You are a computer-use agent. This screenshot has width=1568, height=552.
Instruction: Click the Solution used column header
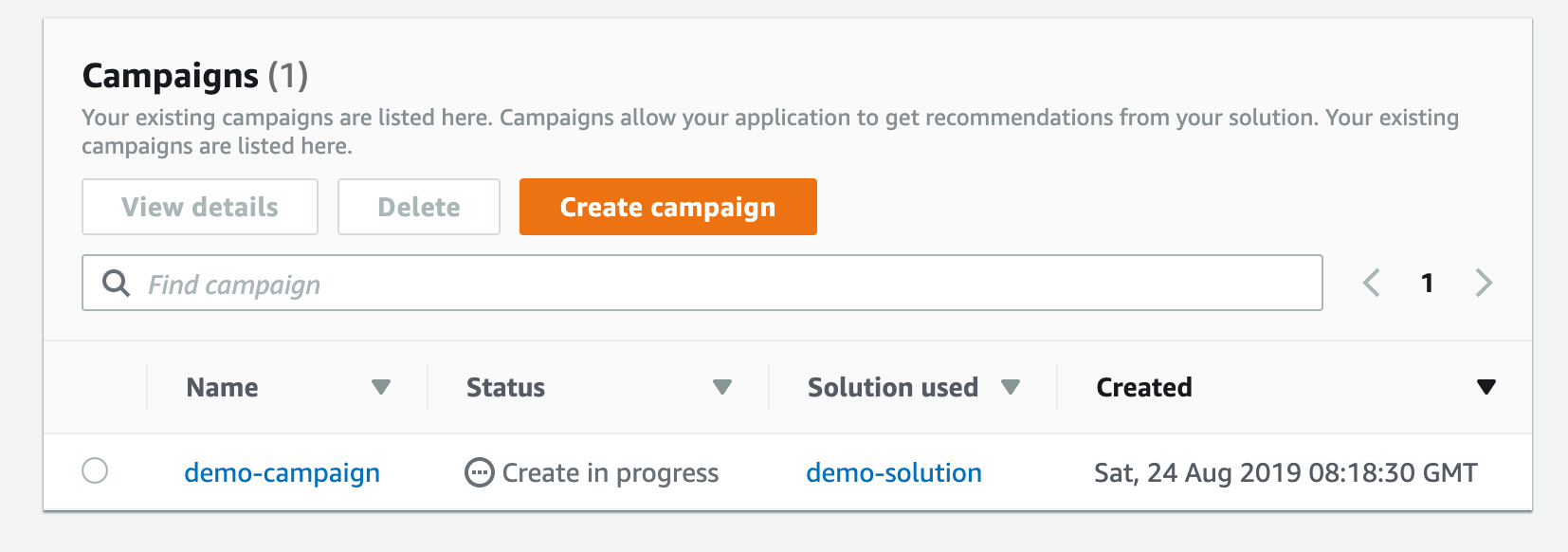[x=892, y=388]
